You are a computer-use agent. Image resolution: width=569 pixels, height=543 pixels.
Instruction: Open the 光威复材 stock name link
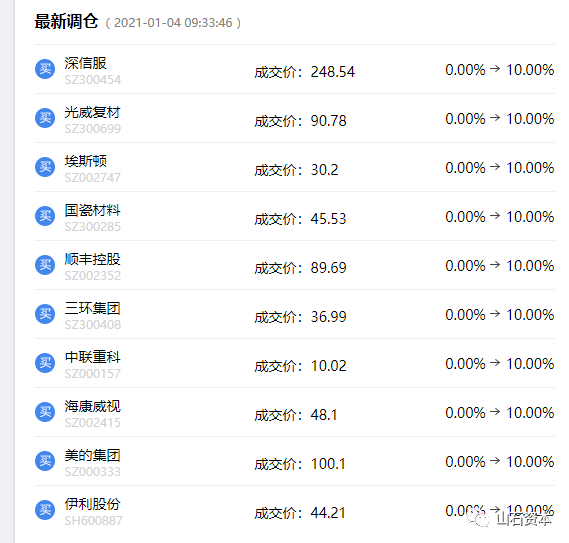[x=93, y=112]
